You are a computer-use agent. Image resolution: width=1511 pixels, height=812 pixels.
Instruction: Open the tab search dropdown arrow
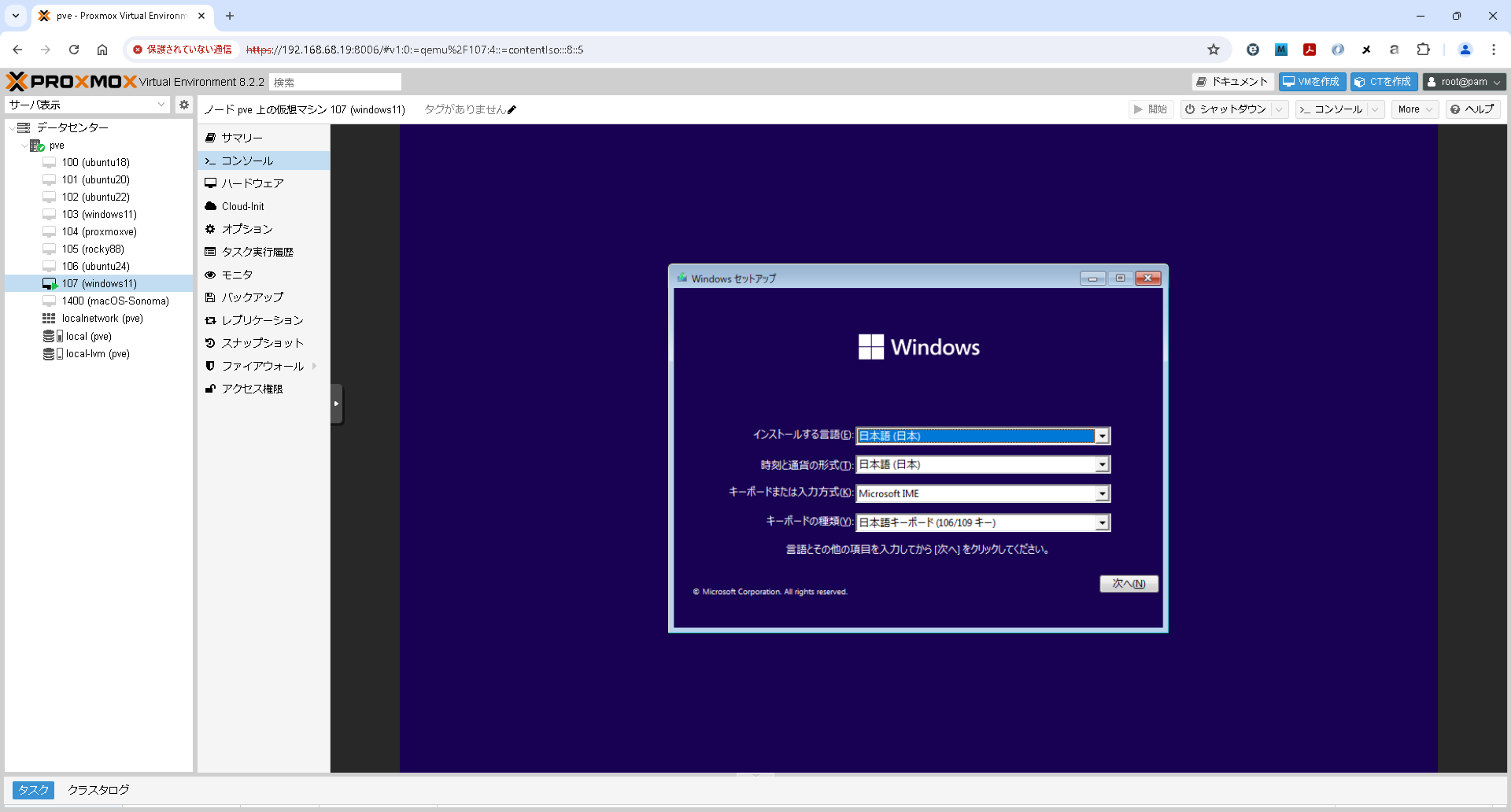(x=16, y=16)
